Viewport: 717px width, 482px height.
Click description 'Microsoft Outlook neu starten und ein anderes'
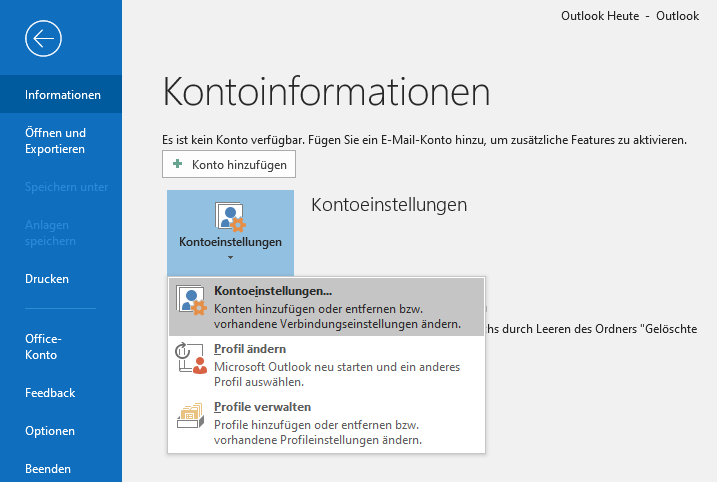[337, 367]
